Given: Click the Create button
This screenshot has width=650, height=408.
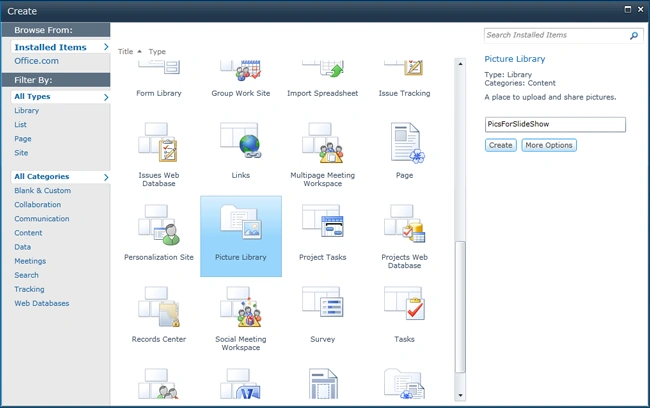Looking at the screenshot, I should tap(501, 145).
